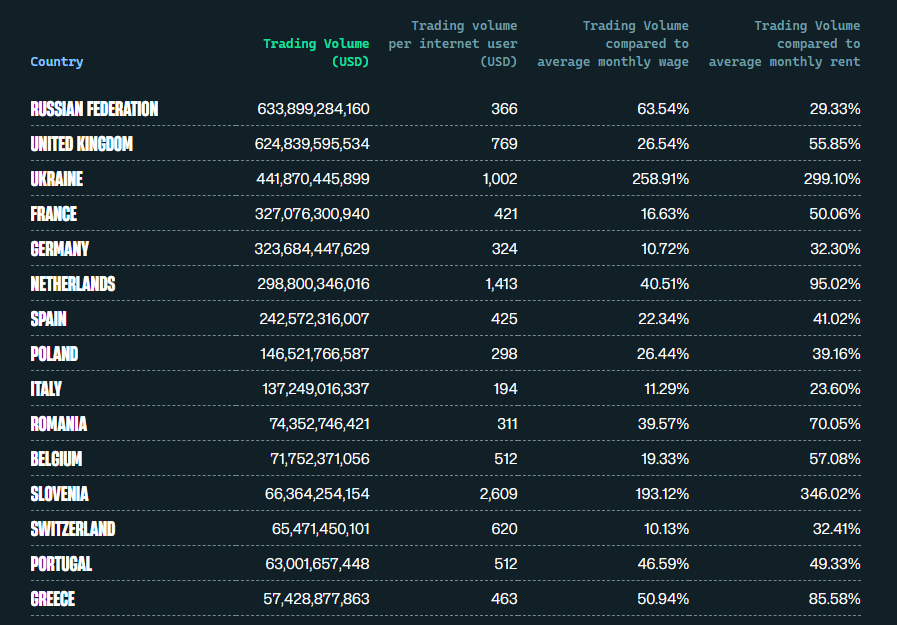Click Italy's monthly wage percentage 11.29%

pos(663,389)
